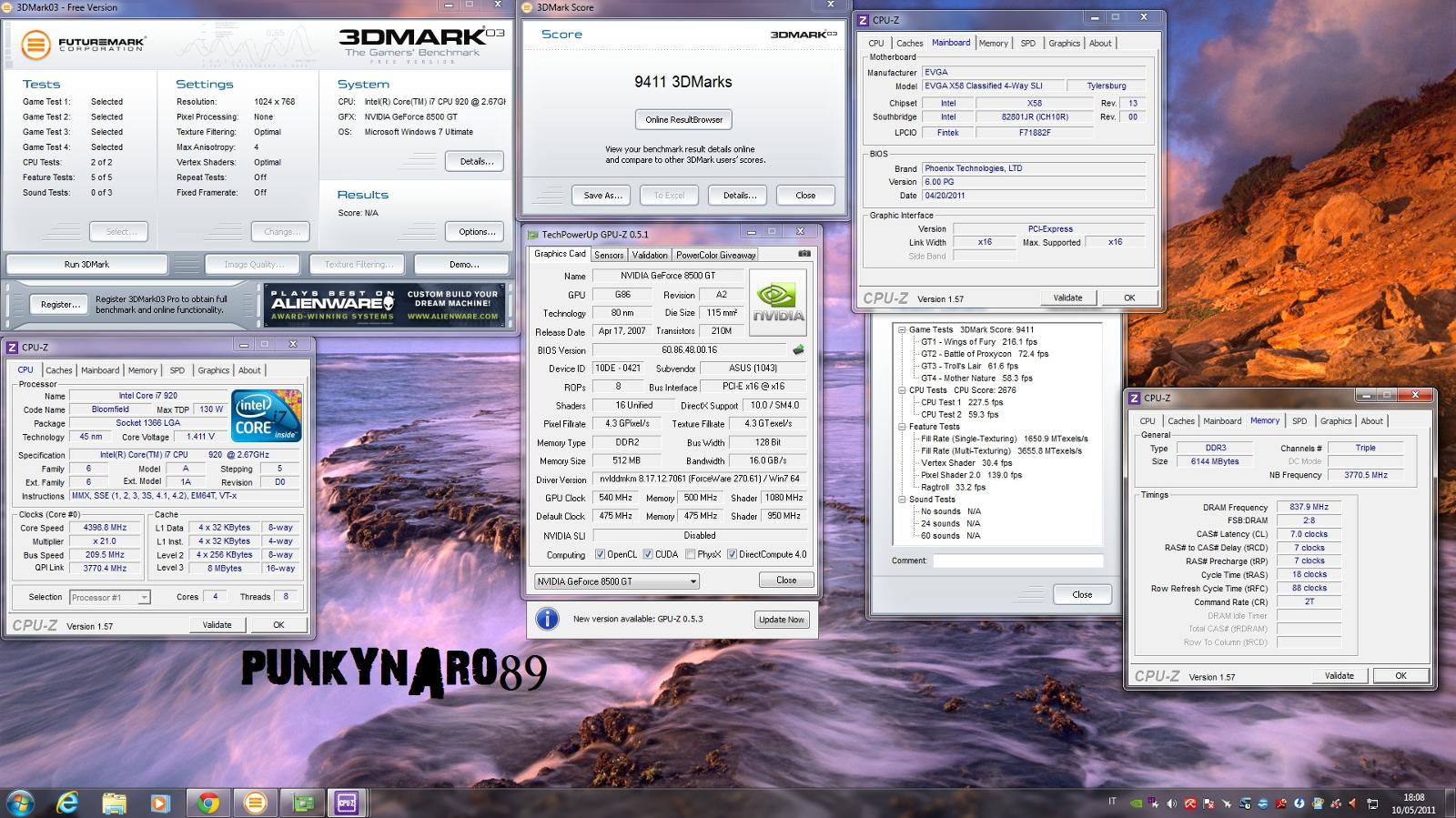Collapse the Feature Tests tree node
Screen dimensions: 1456x818
click(x=902, y=426)
